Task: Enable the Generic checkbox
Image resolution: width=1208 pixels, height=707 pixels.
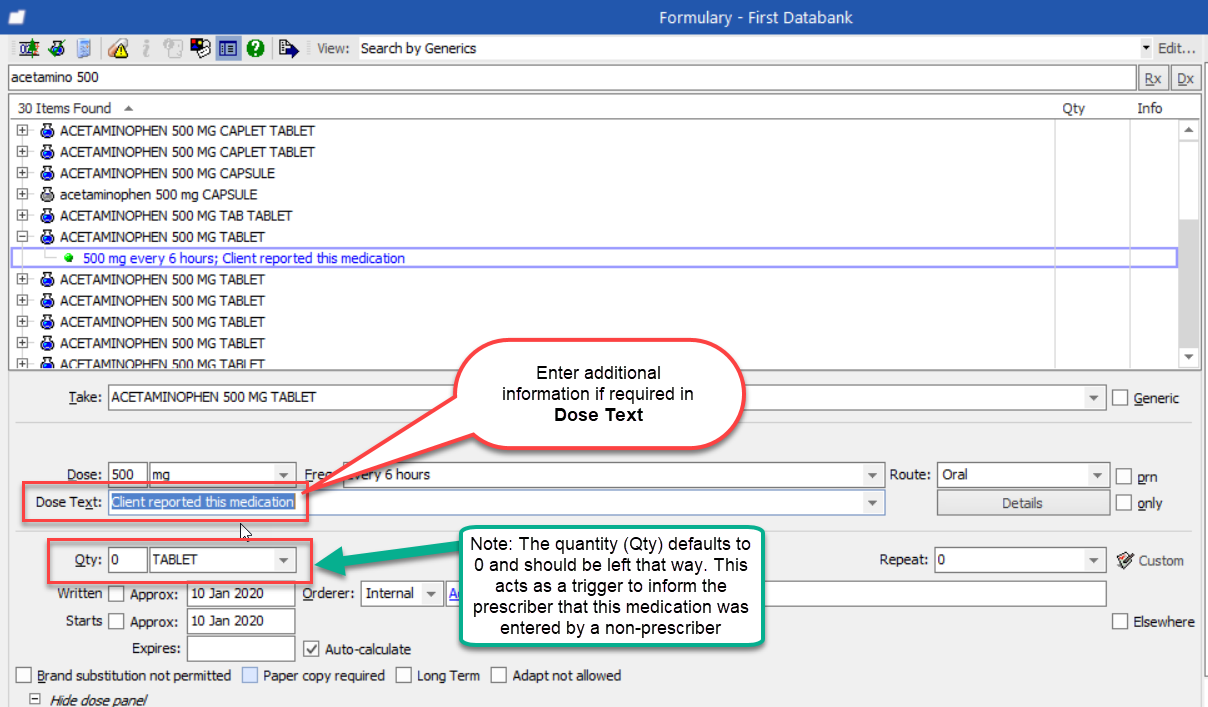Action: pyautogui.click(x=1120, y=397)
